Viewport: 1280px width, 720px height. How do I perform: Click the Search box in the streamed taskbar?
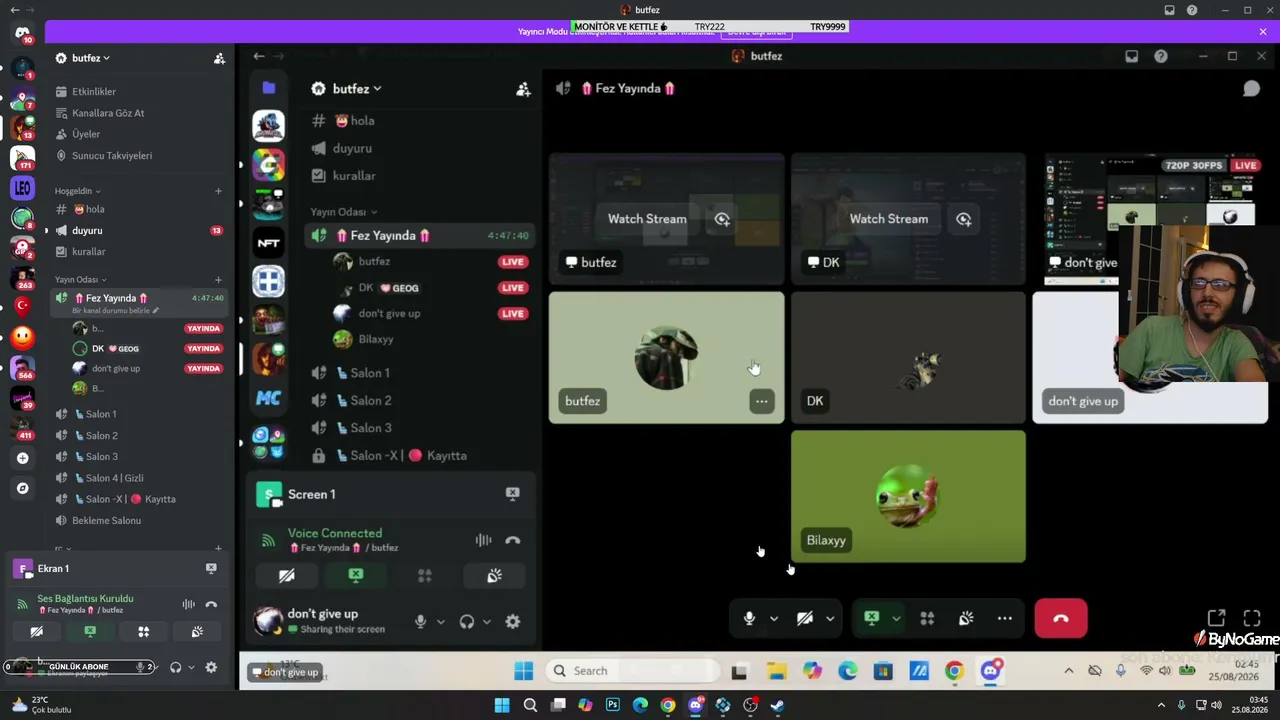[632, 671]
